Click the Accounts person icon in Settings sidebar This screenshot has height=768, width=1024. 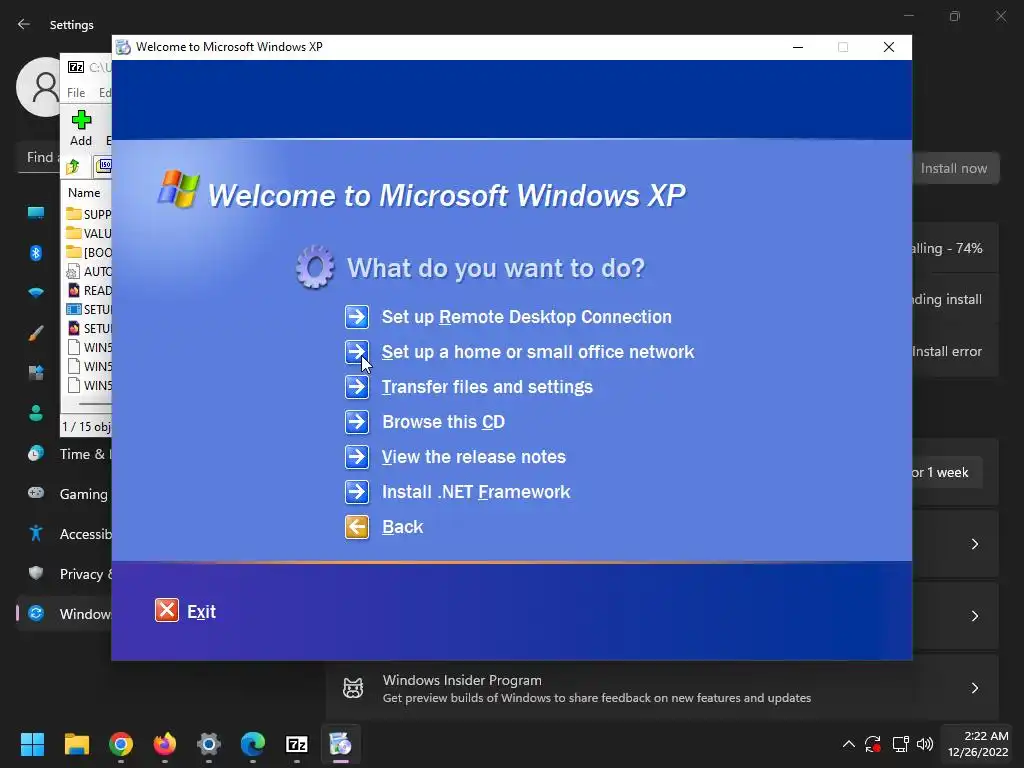pyautogui.click(x=36, y=413)
